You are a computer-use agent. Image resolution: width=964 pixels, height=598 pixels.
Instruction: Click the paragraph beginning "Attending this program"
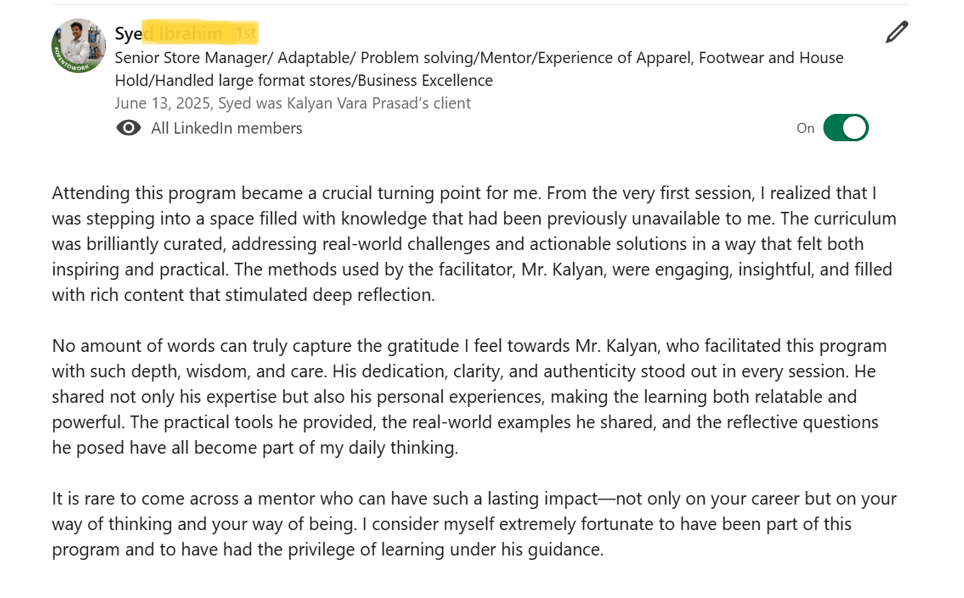pyautogui.click(x=474, y=243)
